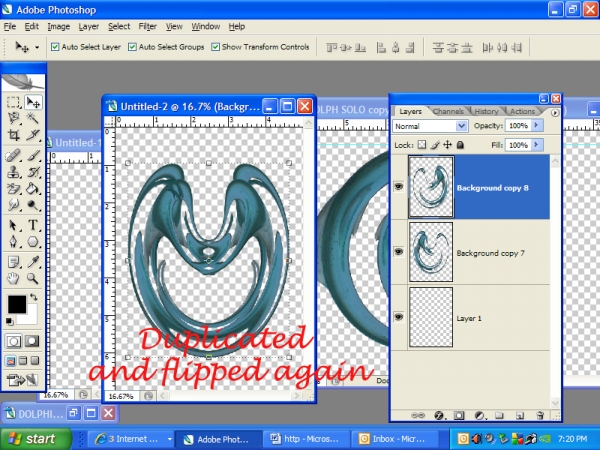The height and width of the screenshot is (450, 600).
Task: Select the Crop tool
Action: click(x=13, y=134)
